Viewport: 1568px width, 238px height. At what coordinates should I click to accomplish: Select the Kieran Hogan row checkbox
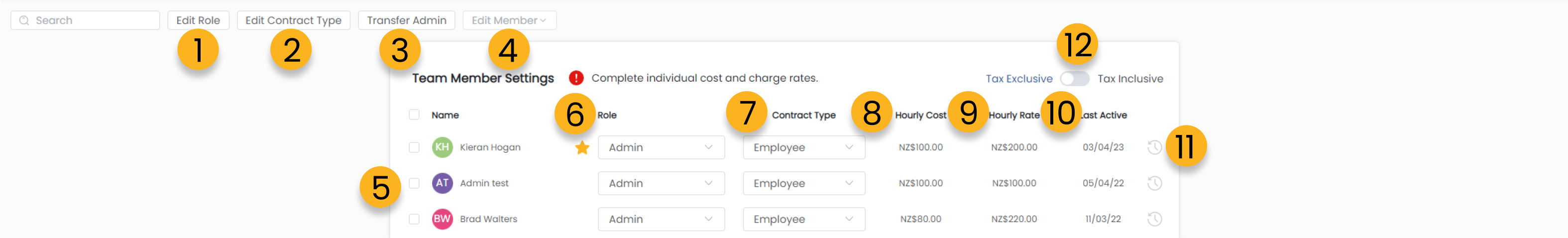pyautogui.click(x=414, y=147)
